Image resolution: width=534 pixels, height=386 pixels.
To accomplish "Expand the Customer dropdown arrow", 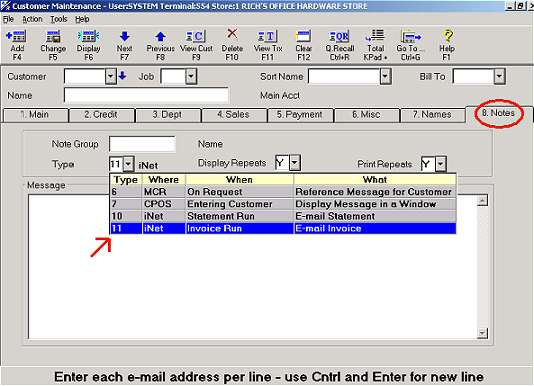I will coord(110,76).
